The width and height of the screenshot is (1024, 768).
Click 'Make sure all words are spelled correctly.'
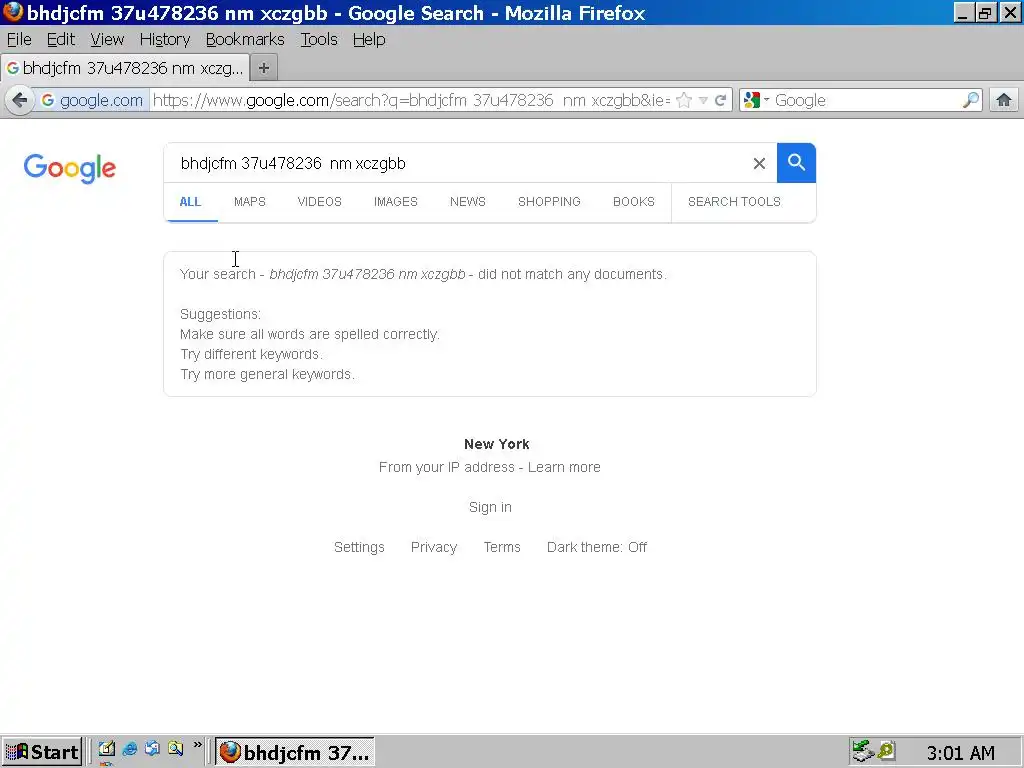[310, 334]
